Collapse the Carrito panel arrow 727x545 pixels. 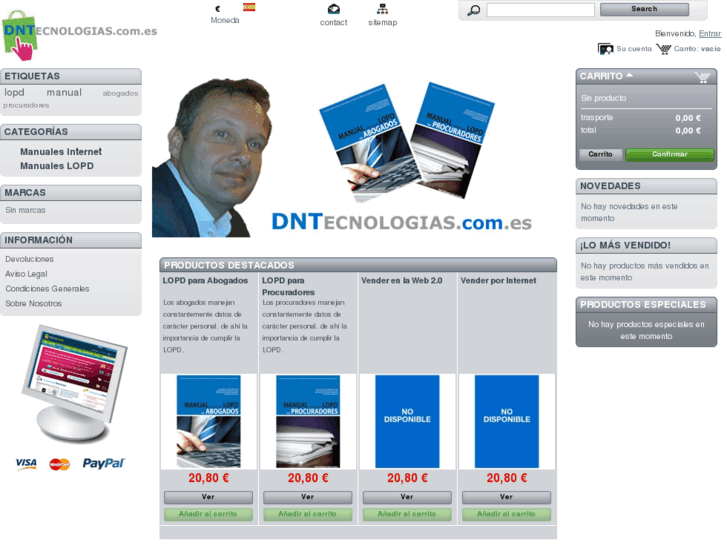click(x=629, y=75)
